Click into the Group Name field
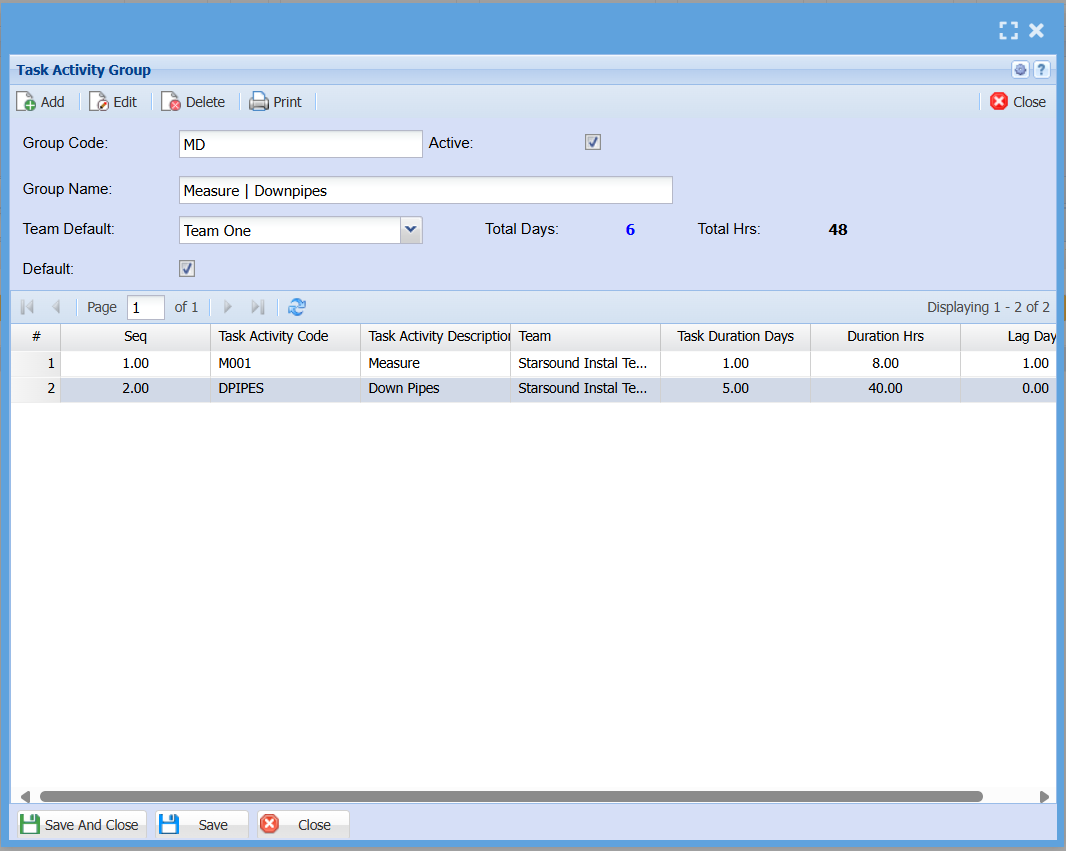Screen dimensions: 1066x851 point(425,190)
